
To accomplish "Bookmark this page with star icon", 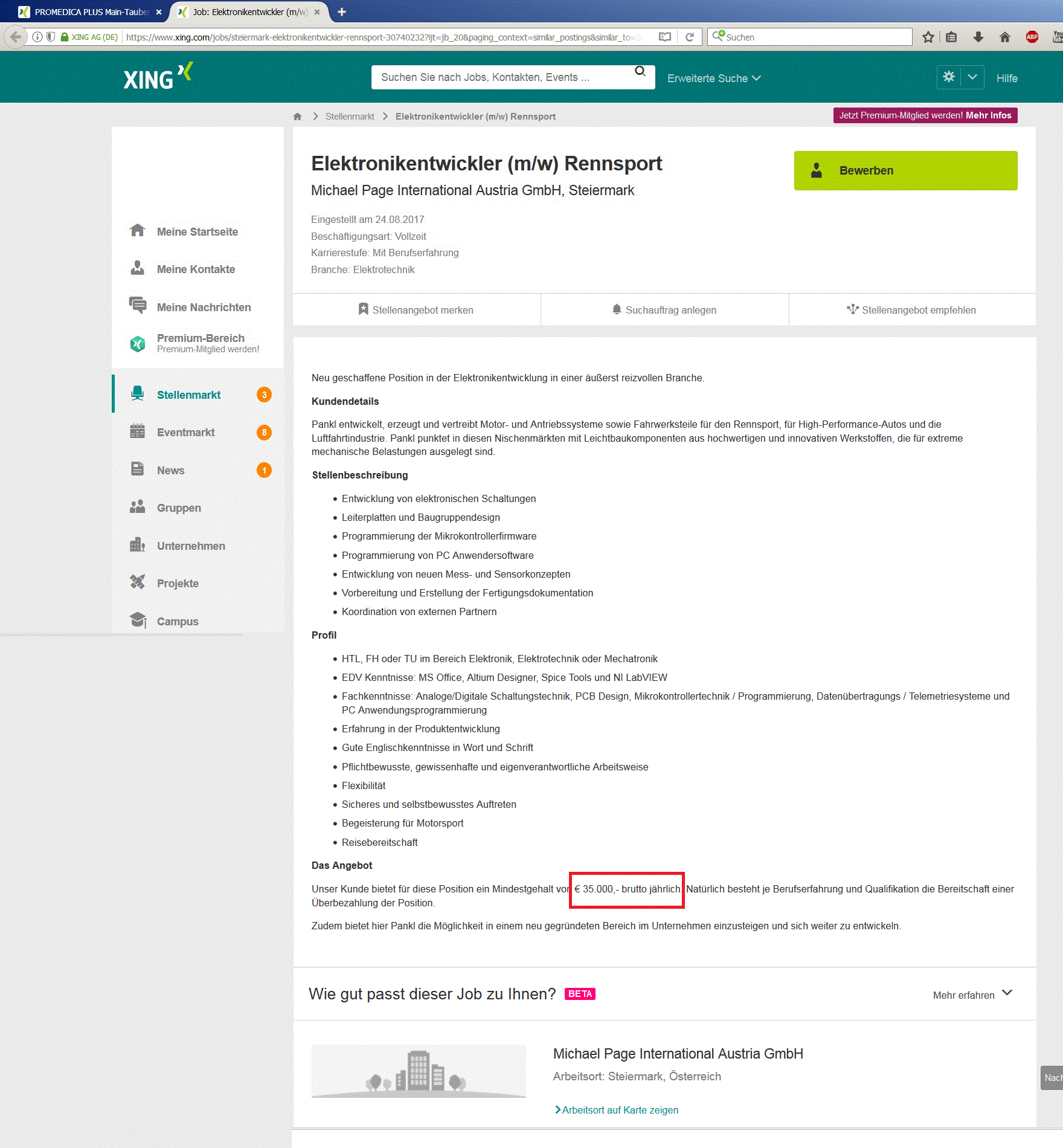I will point(928,37).
